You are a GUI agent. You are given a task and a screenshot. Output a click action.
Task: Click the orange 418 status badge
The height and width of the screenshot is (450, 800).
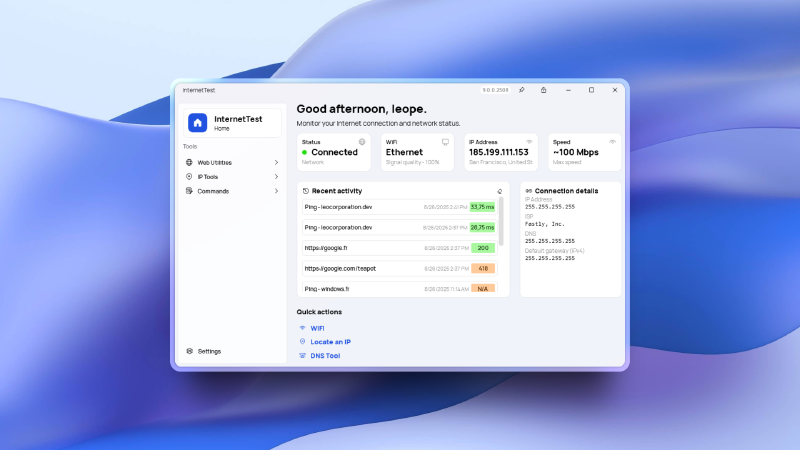pos(483,268)
